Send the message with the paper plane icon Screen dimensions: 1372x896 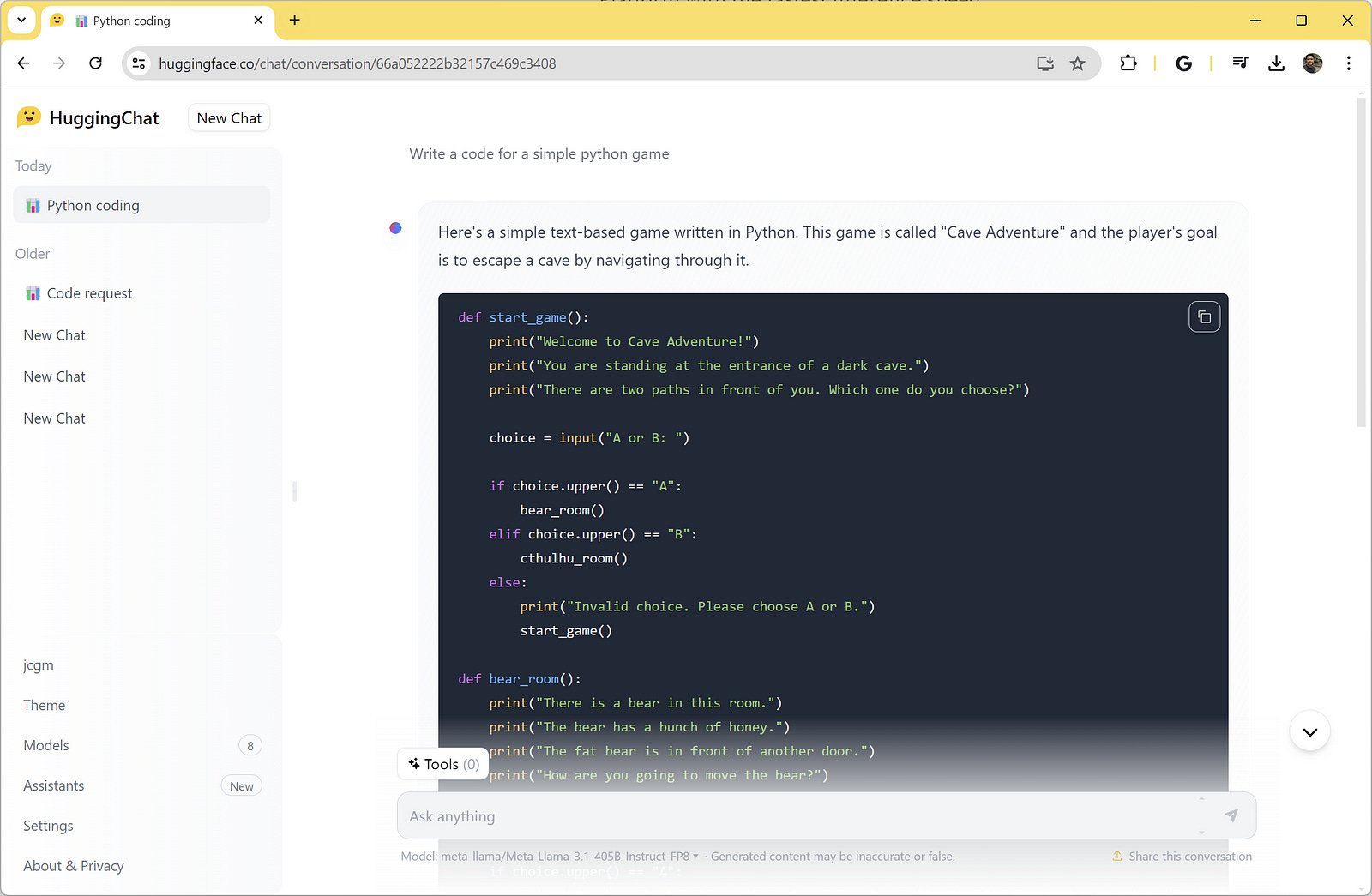pyautogui.click(x=1231, y=815)
